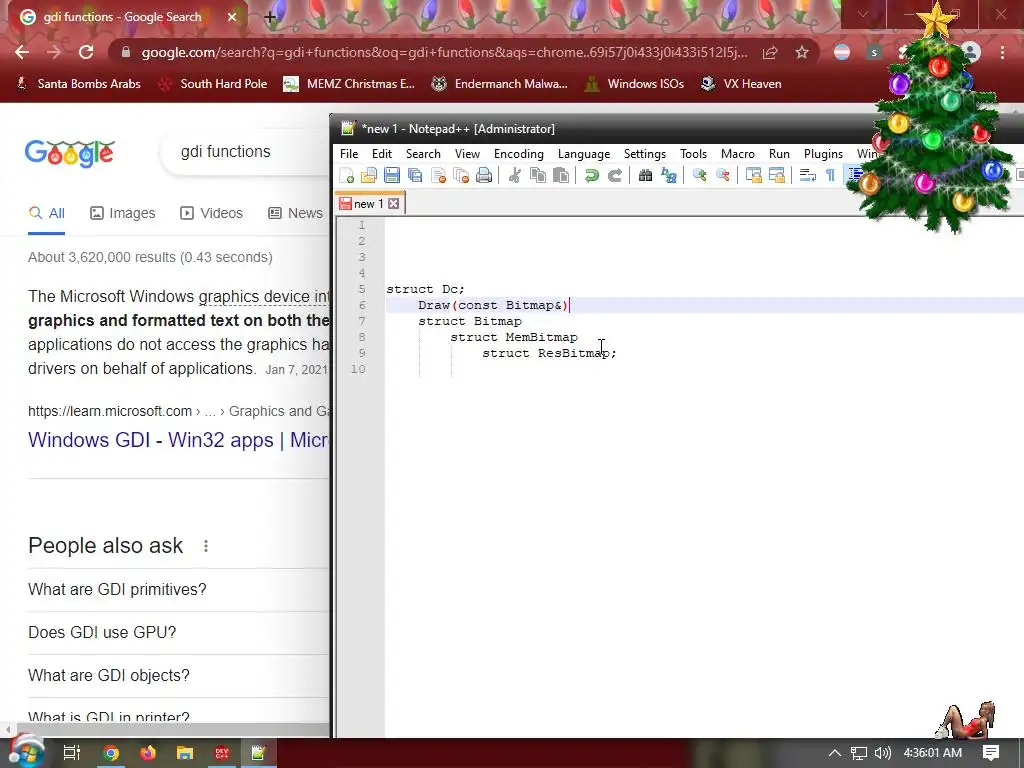Print the document via Notepad++ toolbar
Screen dimensions: 1024x768
(484, 175)
